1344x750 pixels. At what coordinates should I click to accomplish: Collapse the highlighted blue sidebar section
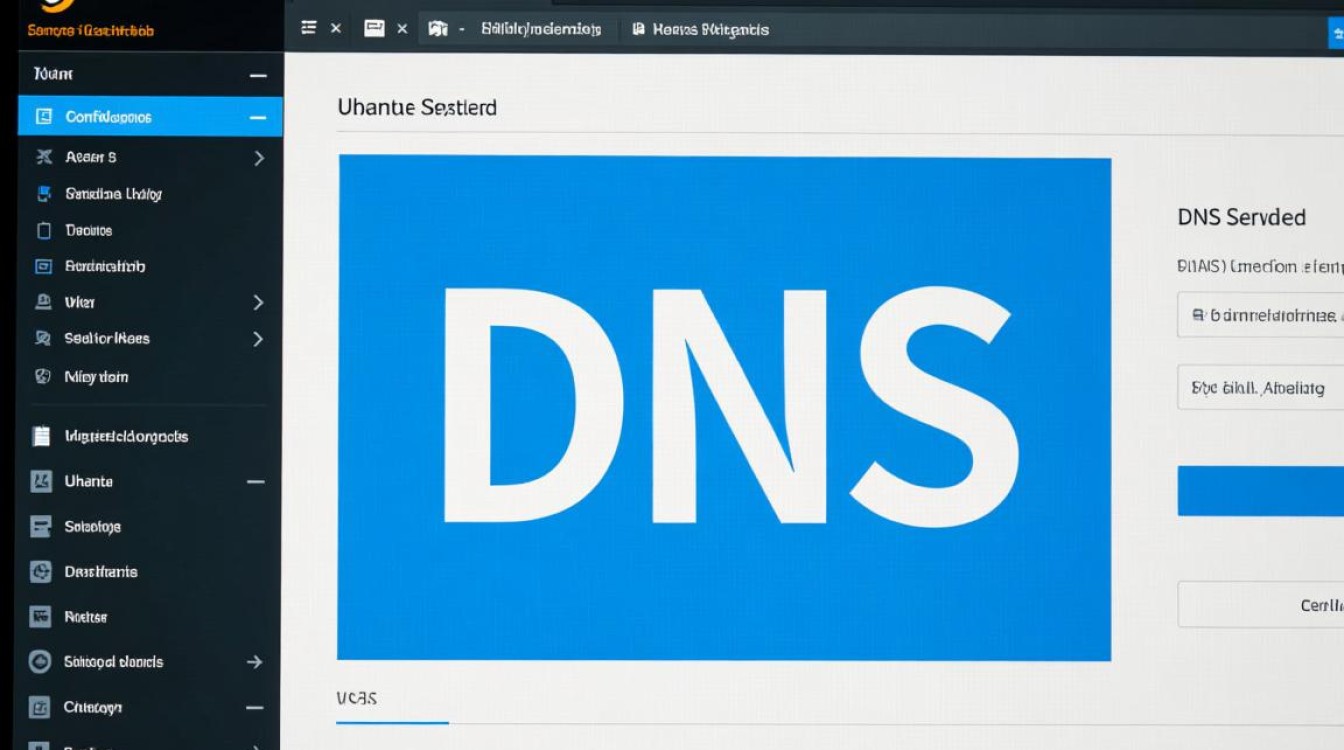(x=258, y=117)
